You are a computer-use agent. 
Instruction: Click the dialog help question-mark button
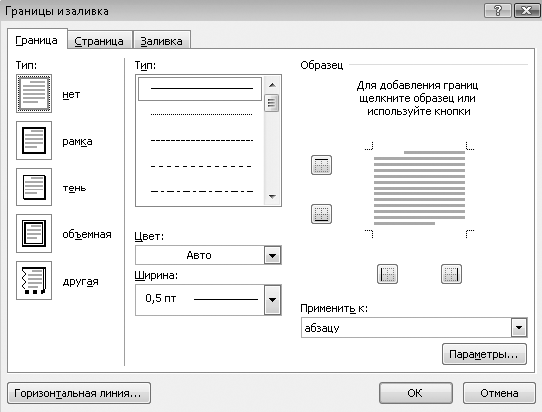tap(498, 11)
